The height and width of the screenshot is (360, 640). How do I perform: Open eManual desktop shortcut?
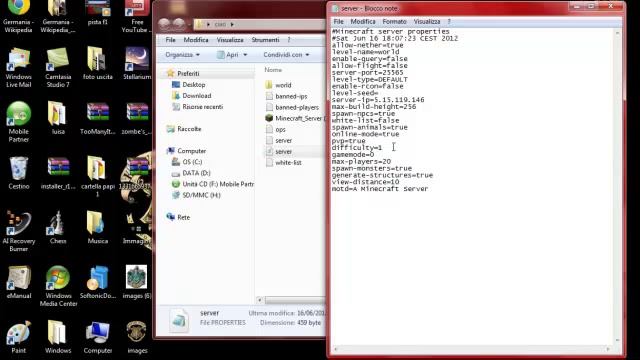tap(19, 282)
